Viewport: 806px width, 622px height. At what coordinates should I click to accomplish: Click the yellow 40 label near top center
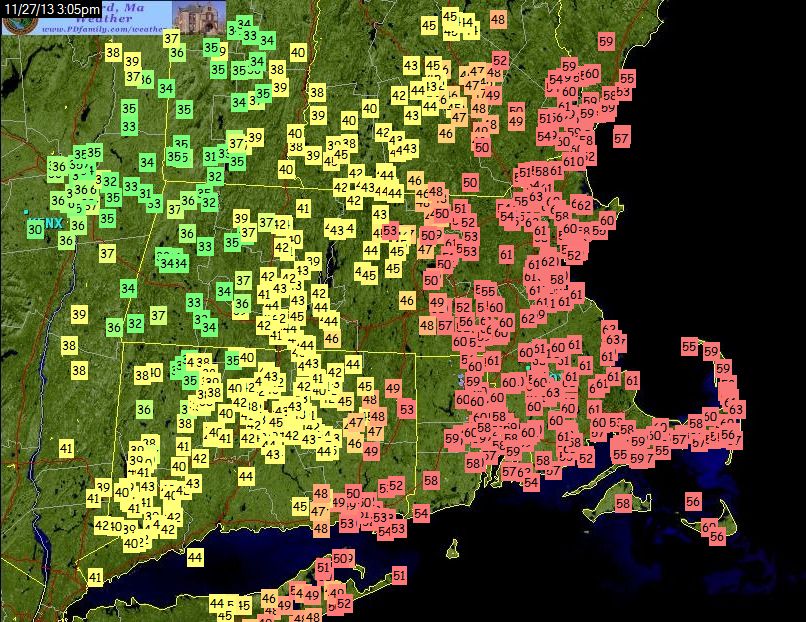point(298,52)
